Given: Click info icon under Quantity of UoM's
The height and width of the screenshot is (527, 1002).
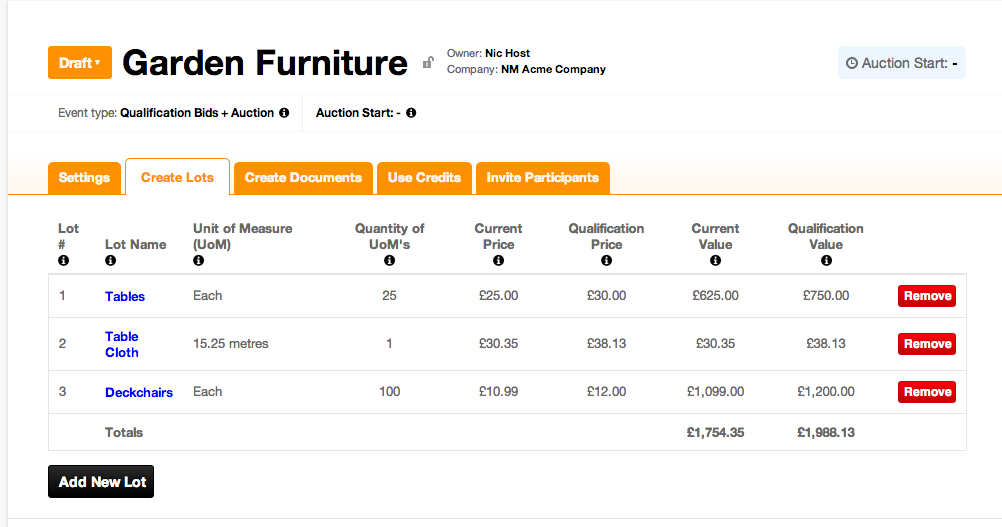Looking at the screenshot, I should coord(389,261).
